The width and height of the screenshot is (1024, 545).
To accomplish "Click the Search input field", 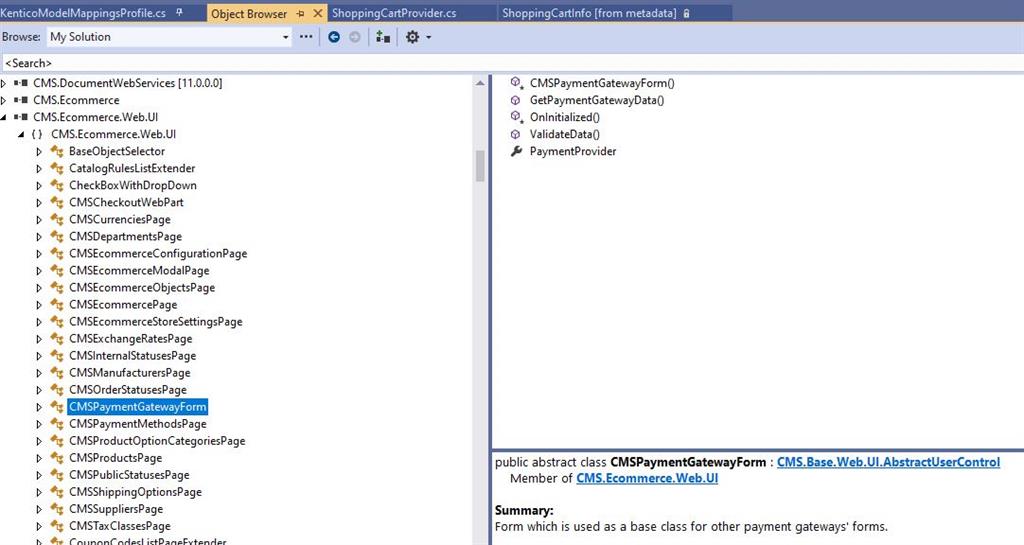I will 512,63.
